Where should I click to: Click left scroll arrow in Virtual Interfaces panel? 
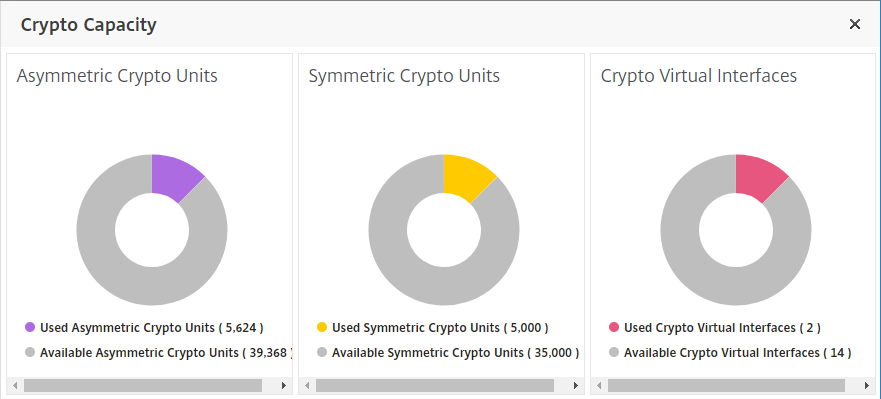point(600,386)
